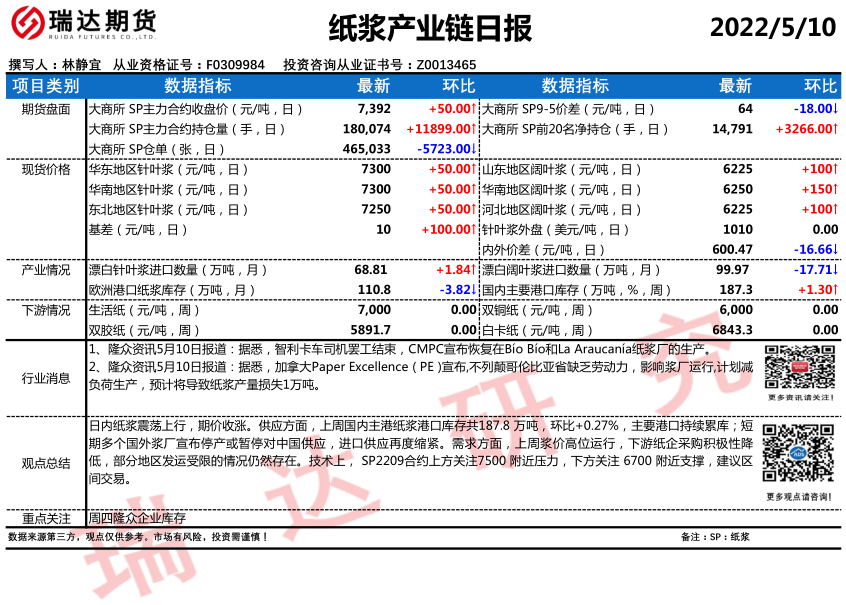Image resolution: width=846 pixels, height=605 pixels.
Task: Click the QR code beside industry news
Action: (798, 367)
